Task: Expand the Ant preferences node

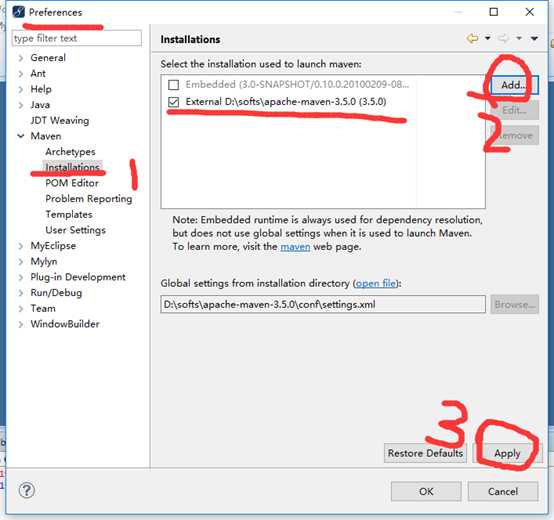Action: coord(21,73)
